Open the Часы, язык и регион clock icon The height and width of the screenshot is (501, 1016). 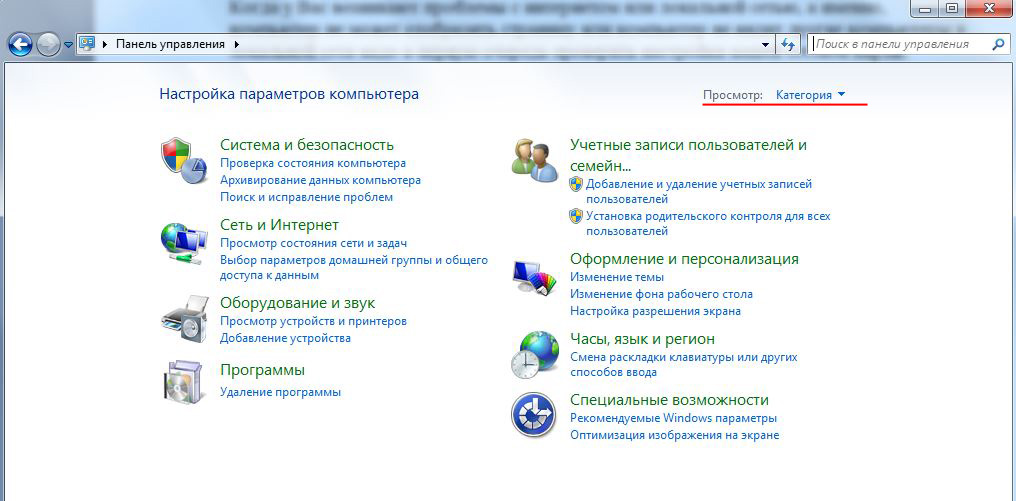[x=535, y=355]
